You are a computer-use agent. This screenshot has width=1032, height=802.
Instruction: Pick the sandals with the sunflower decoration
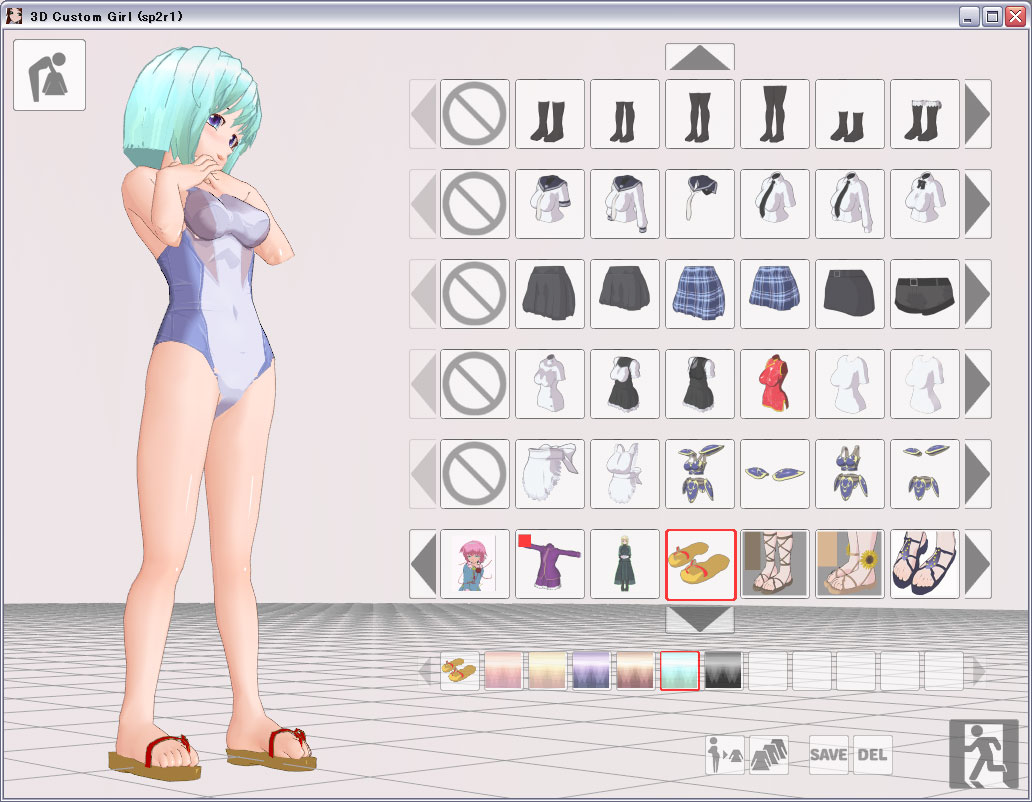(x=850, y=564)
